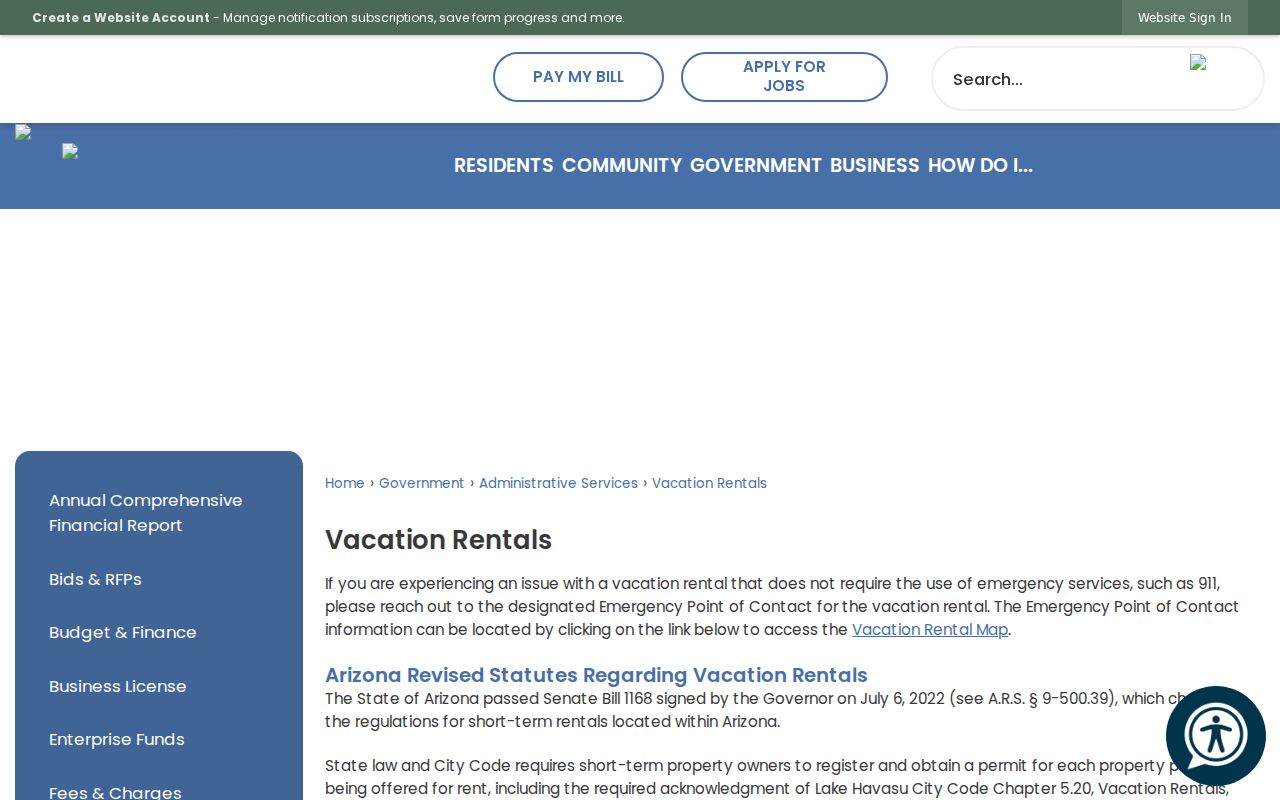Image resolution: width=1280 pixels, height=800 pixels.
Task: Click the Vacation Rentals page heading
Action: 439,540
